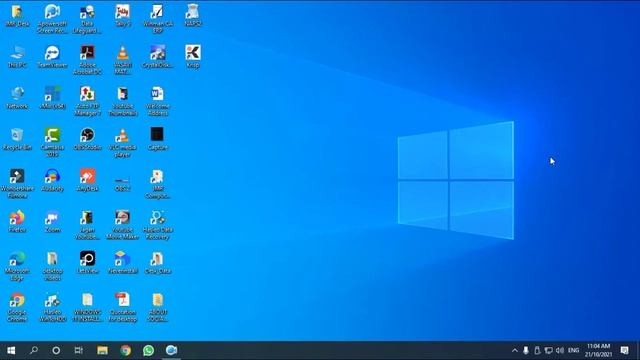The width and height of the screenshot is (640, 360).
Task: Select the black Capture desktop icon
Action: pyautogui.click(x=158, y=139)
